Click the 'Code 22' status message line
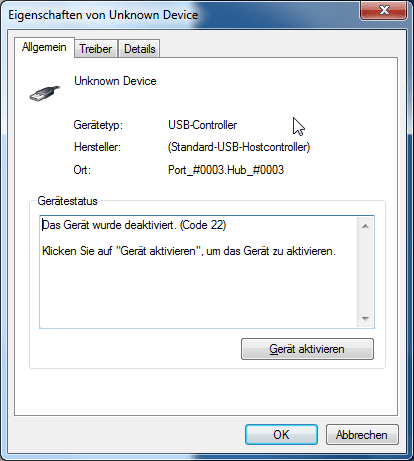 [x=134, y=225]
